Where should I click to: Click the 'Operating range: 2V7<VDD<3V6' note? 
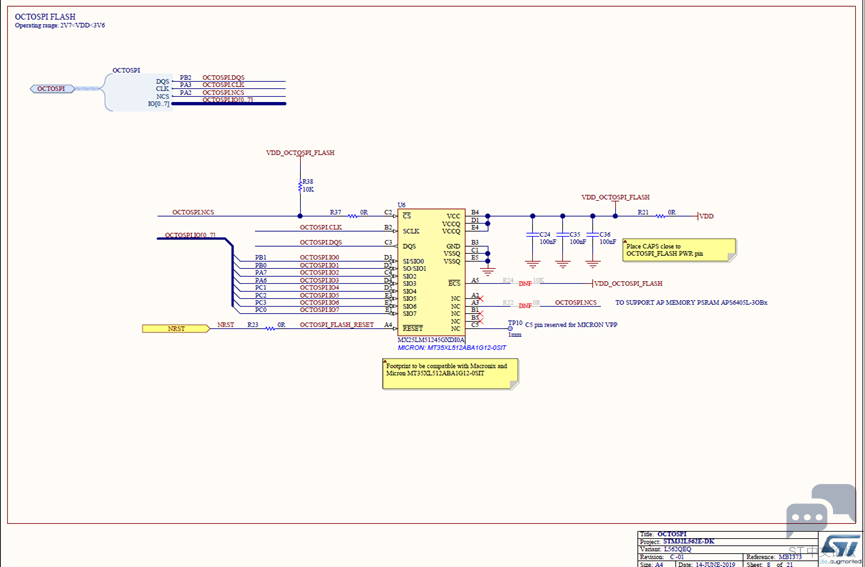(60, 25)
